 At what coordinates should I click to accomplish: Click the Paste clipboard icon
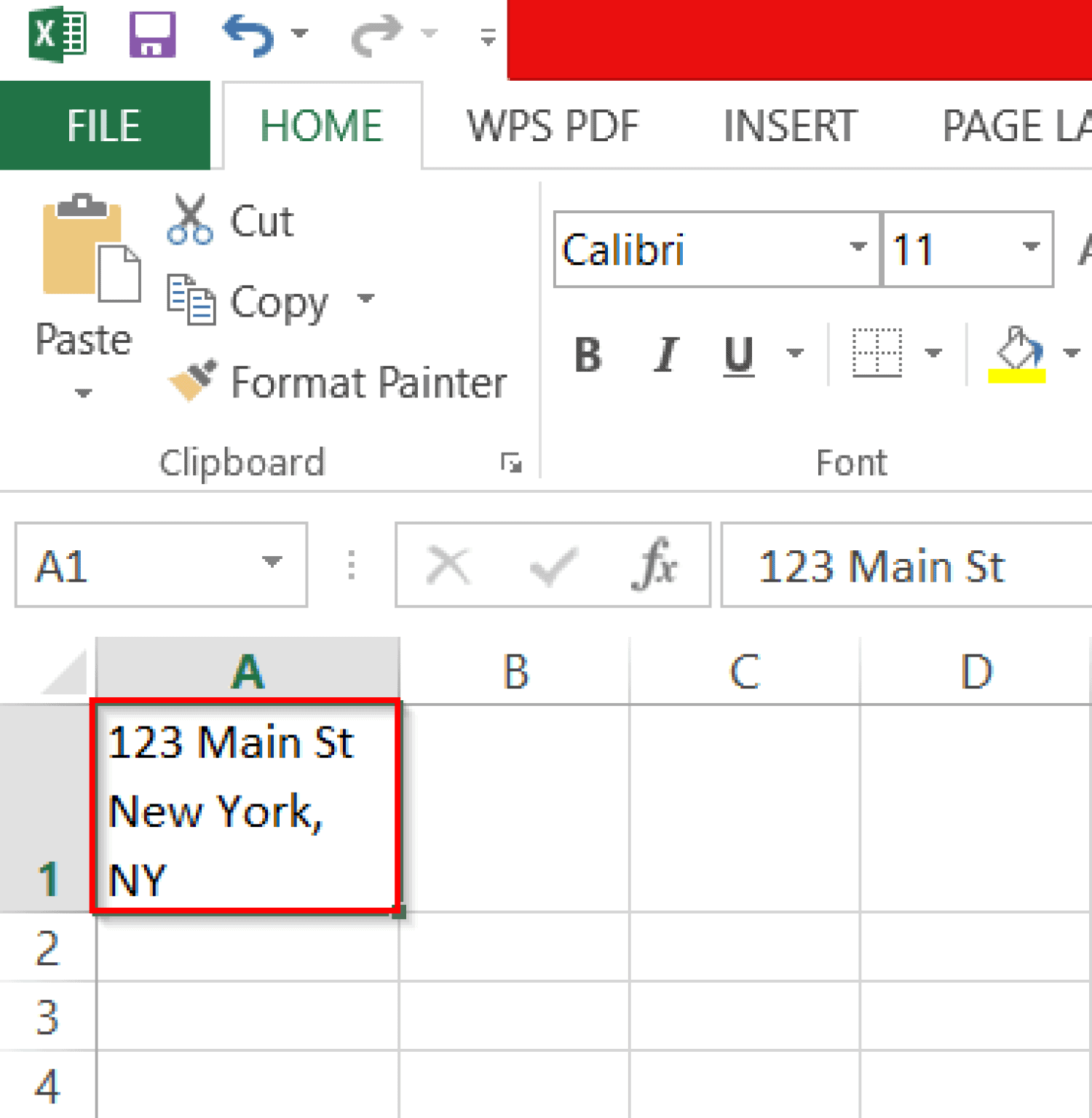click(x=90, y=249)
